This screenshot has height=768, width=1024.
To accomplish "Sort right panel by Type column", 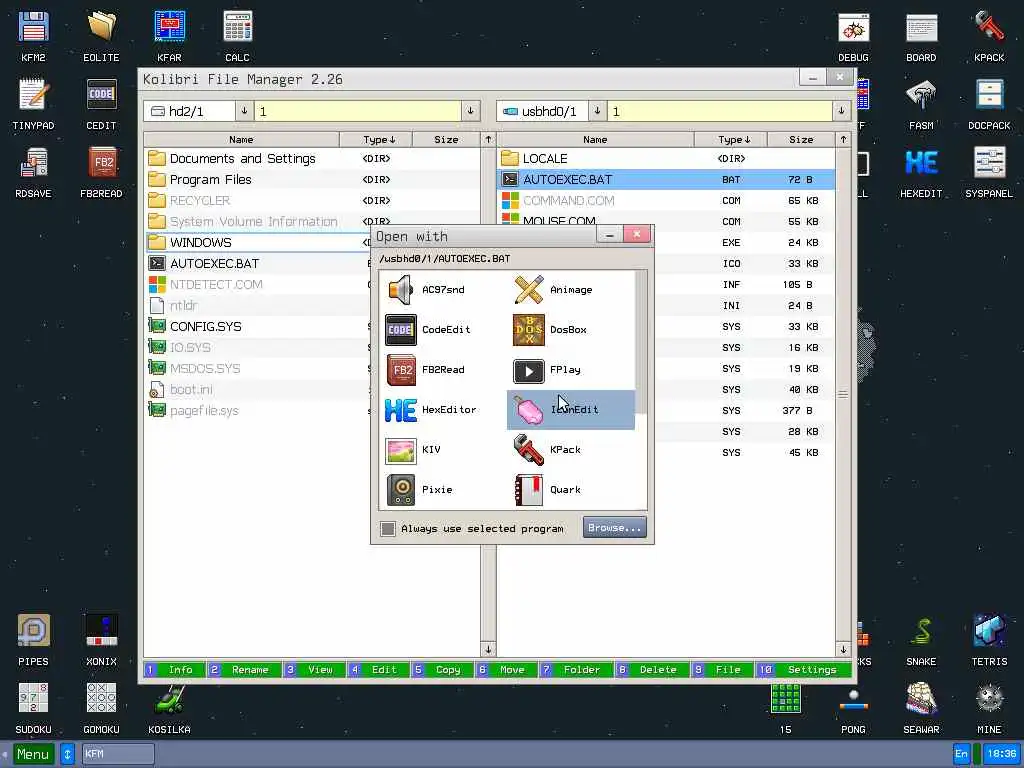I will [x=731, y=139].
